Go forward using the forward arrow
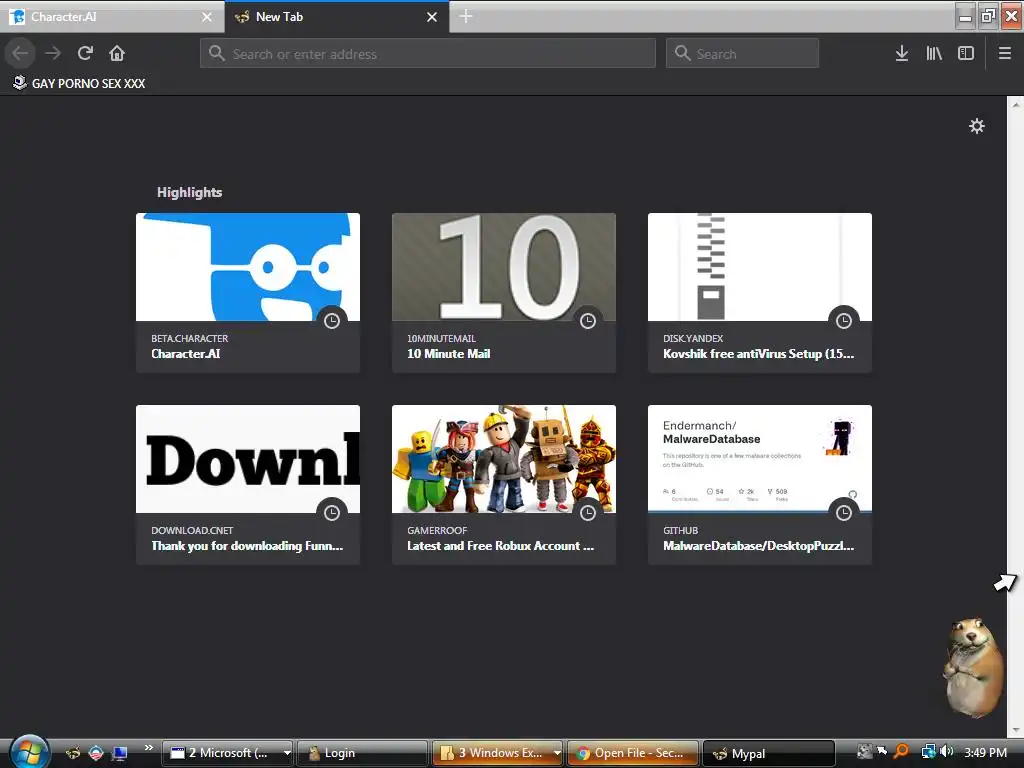Screen dimensions: 1024x768 pyautogui.click(x=53, y=53)
